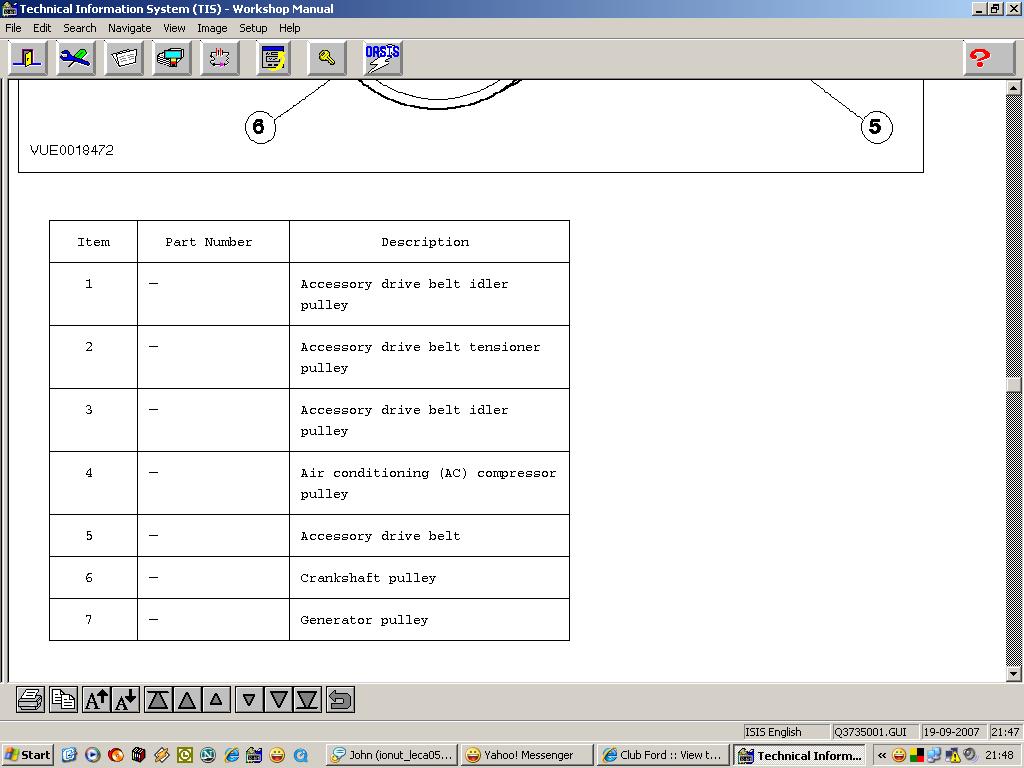Screen dimensions: 1024x768
Task: Click the copy pages icon
Action: 63,700
